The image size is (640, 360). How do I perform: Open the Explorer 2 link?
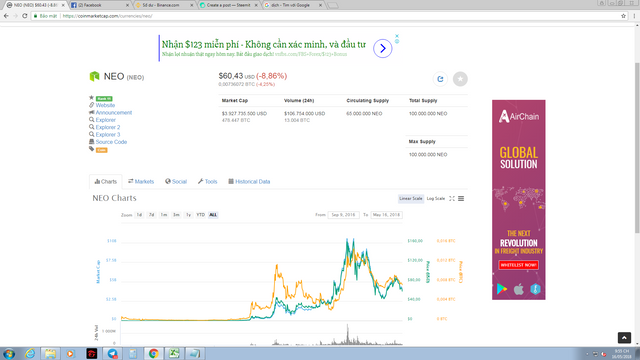coord(108,127)
